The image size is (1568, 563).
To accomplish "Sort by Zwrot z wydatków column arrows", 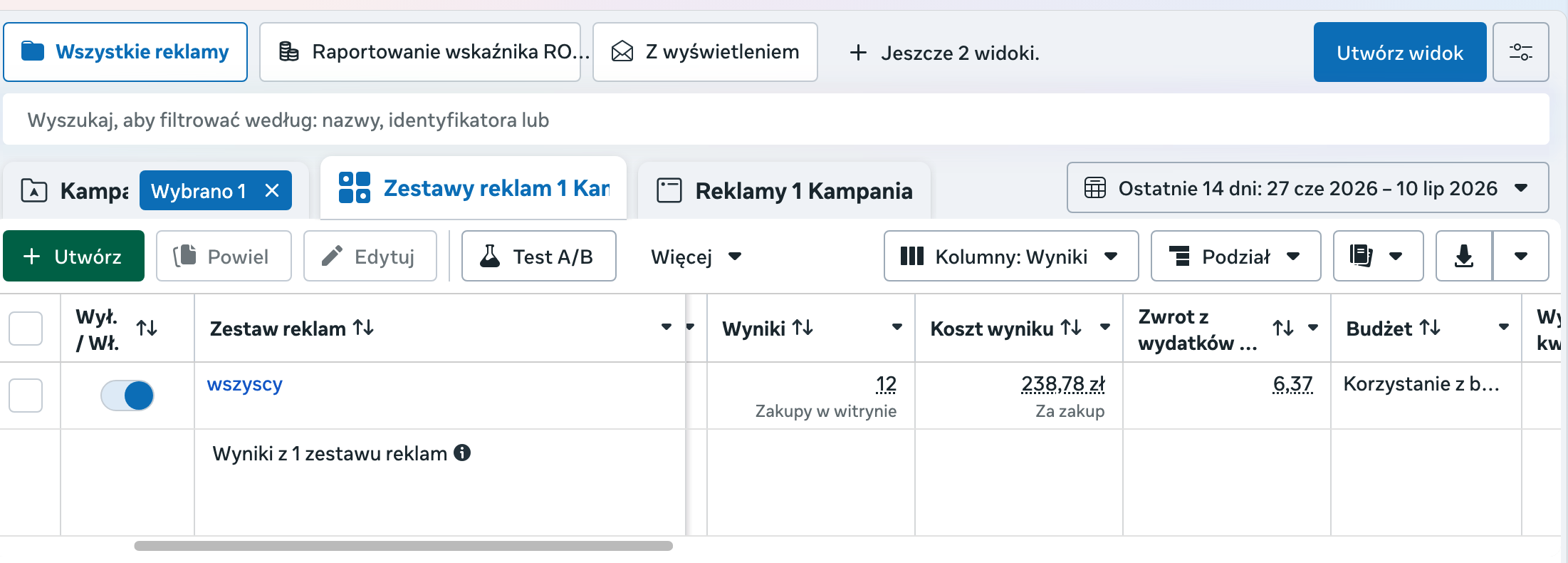I will pyautogui.click(x=1283, y=328).
